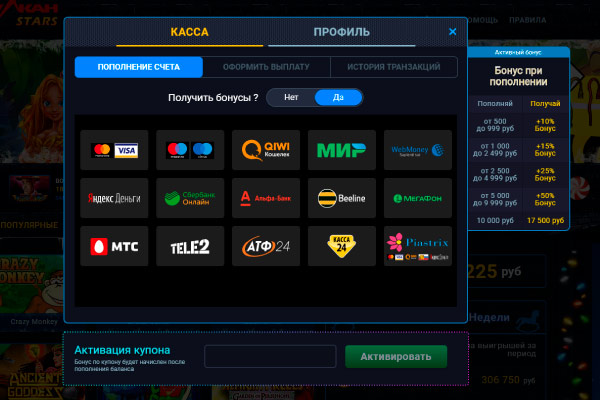Enable bonuses by choosing Да

tap(338, 98)
